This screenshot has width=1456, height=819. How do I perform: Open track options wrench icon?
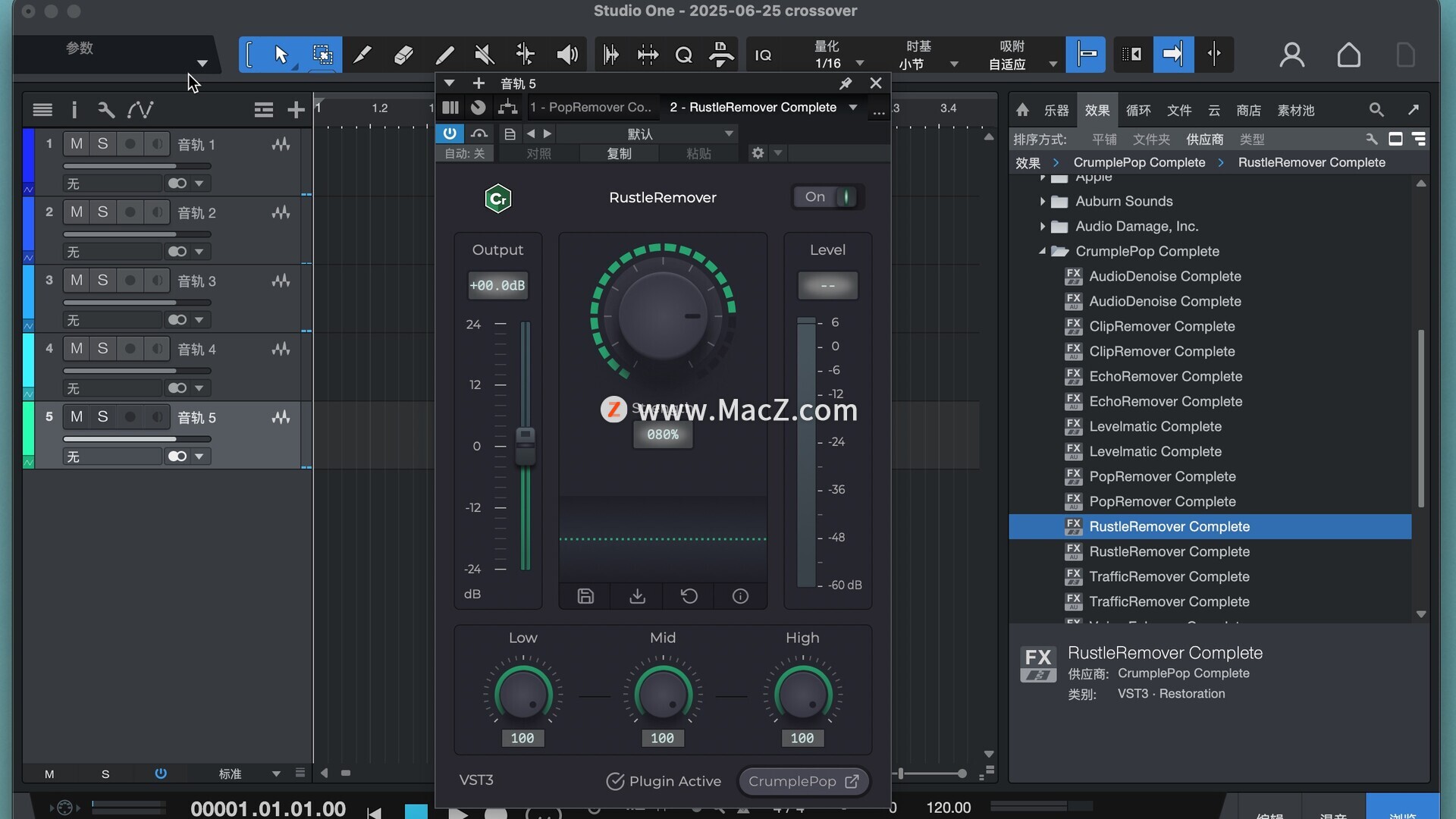106,110
